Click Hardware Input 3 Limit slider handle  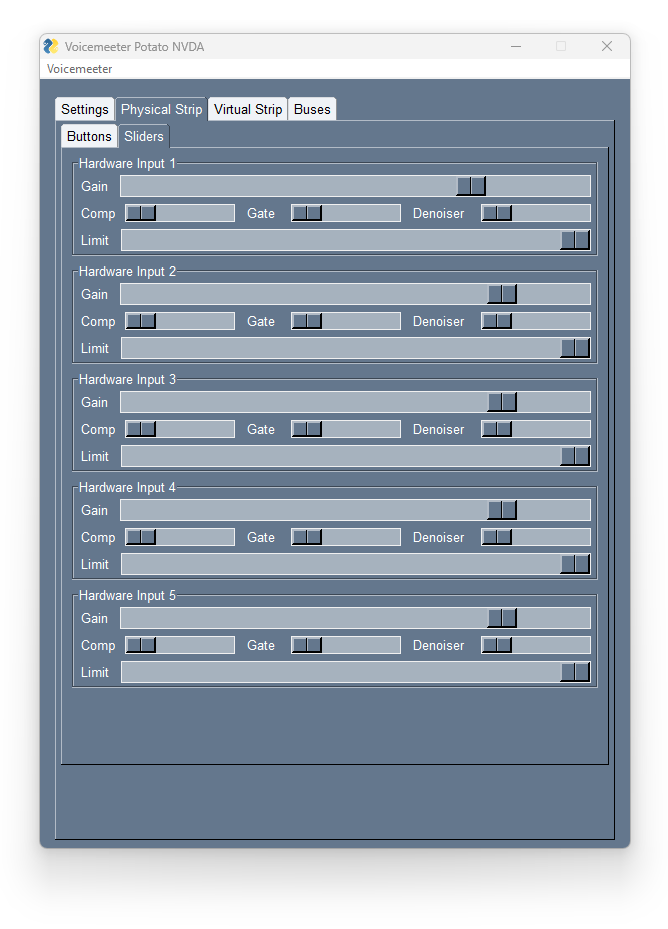tap(575, 456)
